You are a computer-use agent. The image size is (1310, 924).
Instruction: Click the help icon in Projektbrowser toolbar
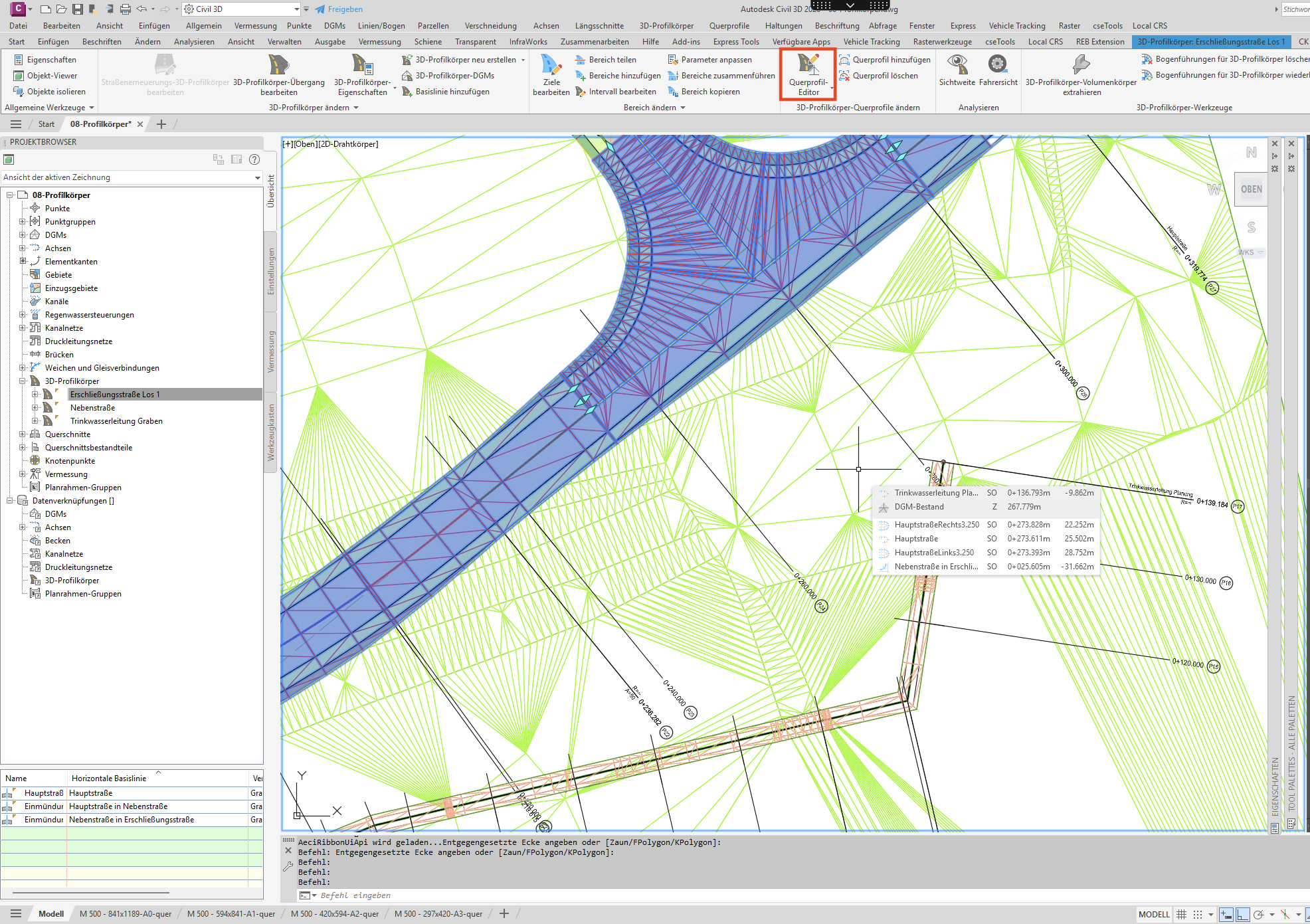tap(254, 159)
